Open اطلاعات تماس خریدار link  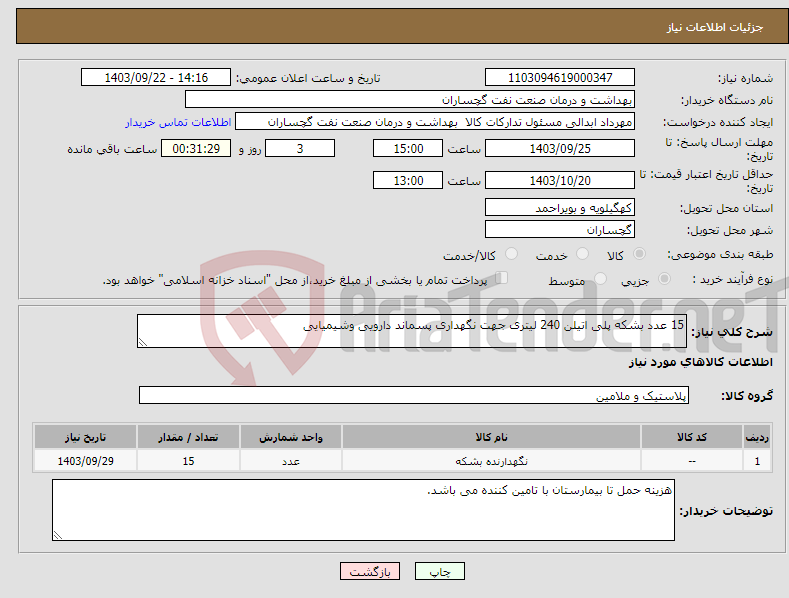[x=178, y=122]
